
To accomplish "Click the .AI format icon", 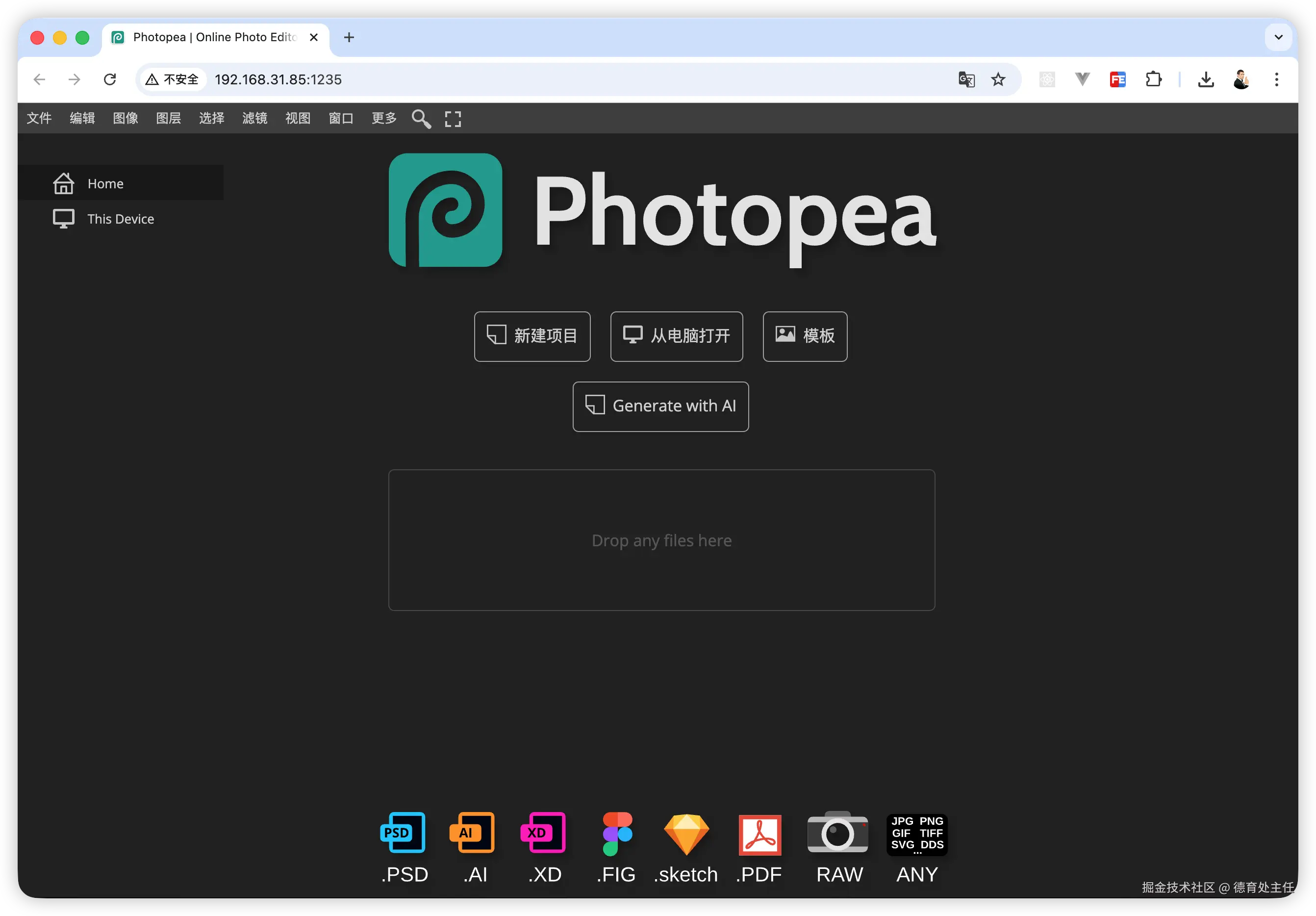I will (472, 833).
